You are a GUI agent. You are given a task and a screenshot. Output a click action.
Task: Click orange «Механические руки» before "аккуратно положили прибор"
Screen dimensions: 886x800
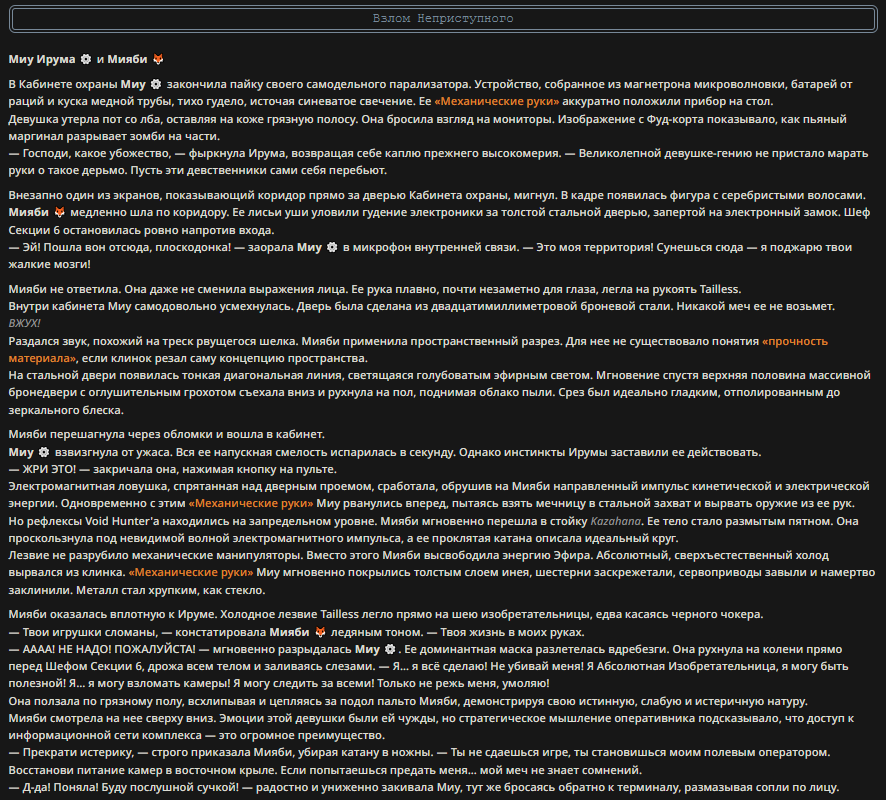497,102
